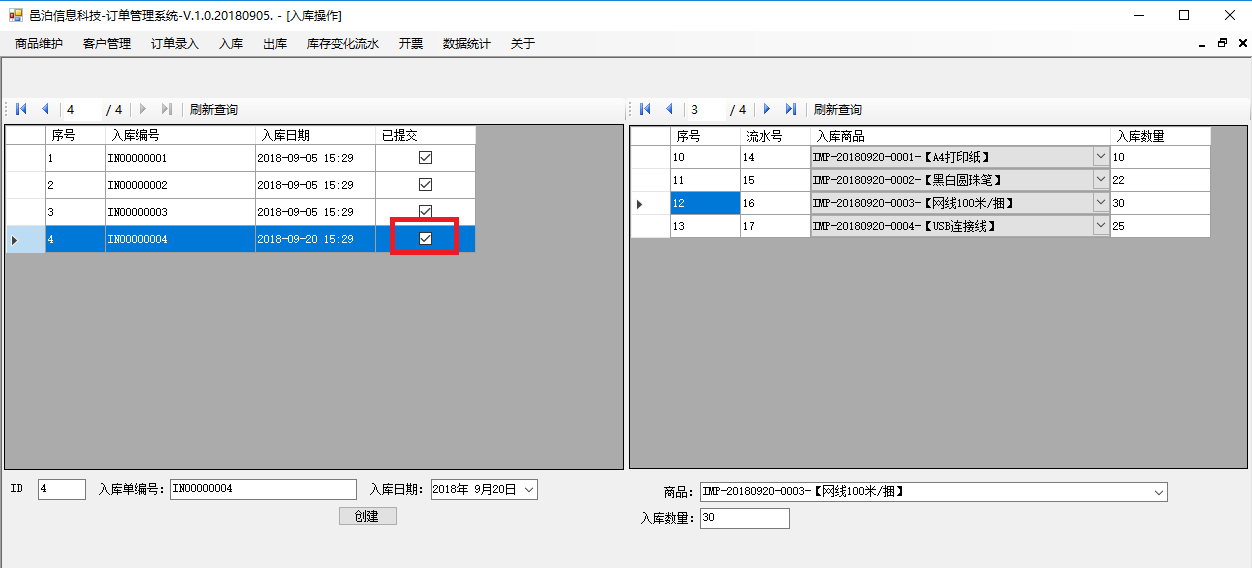
Task: Open the 库存变化流水 menu
Action: pos(343,44)
